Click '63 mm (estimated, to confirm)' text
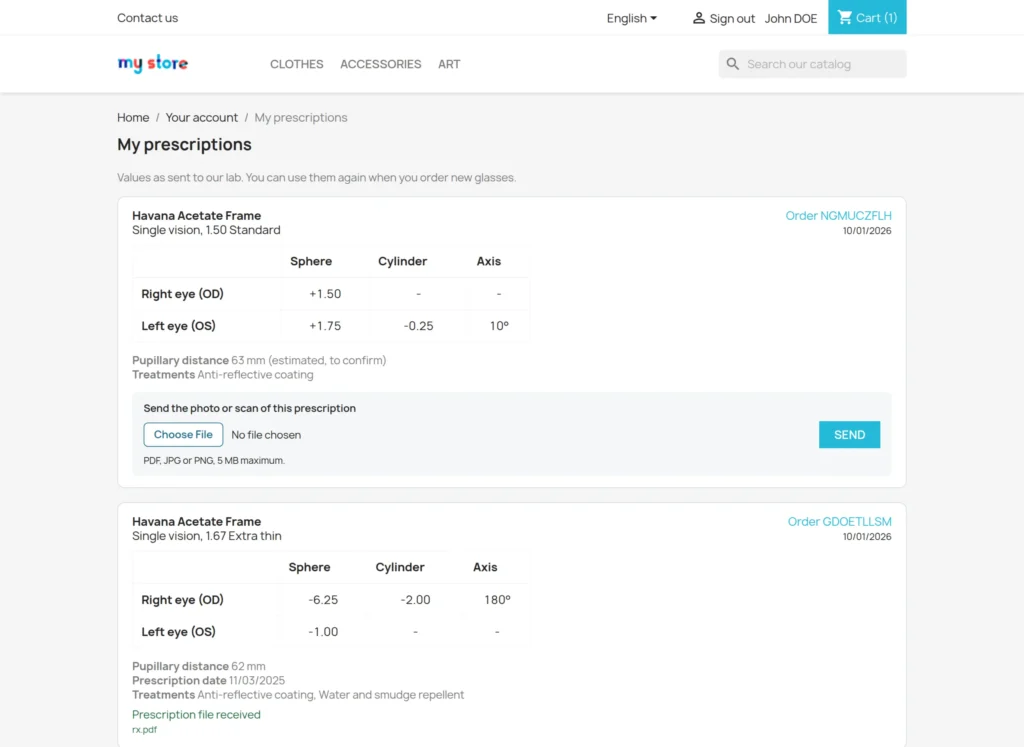This screenshot has height=747, width=1024. pyautogui.click(x=309, y=360)
